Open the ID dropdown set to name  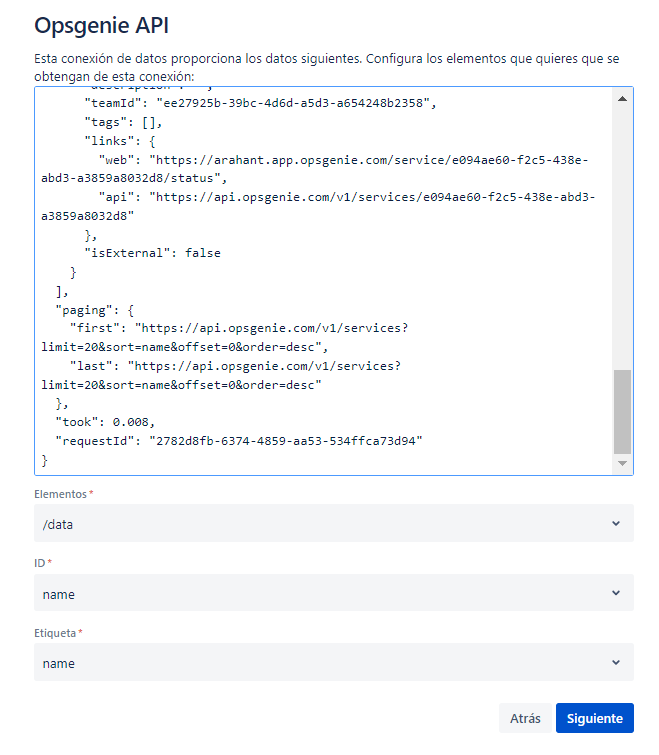[334, 593]
